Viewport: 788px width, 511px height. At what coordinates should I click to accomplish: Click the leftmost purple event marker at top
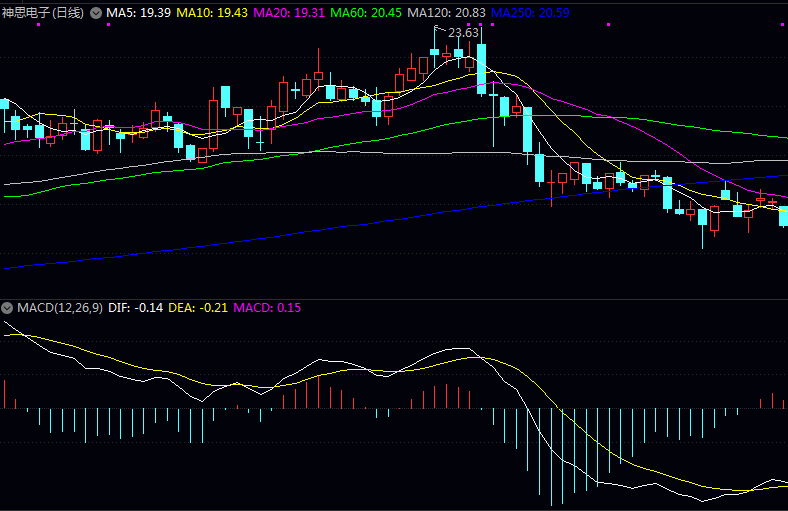point(38,24)
